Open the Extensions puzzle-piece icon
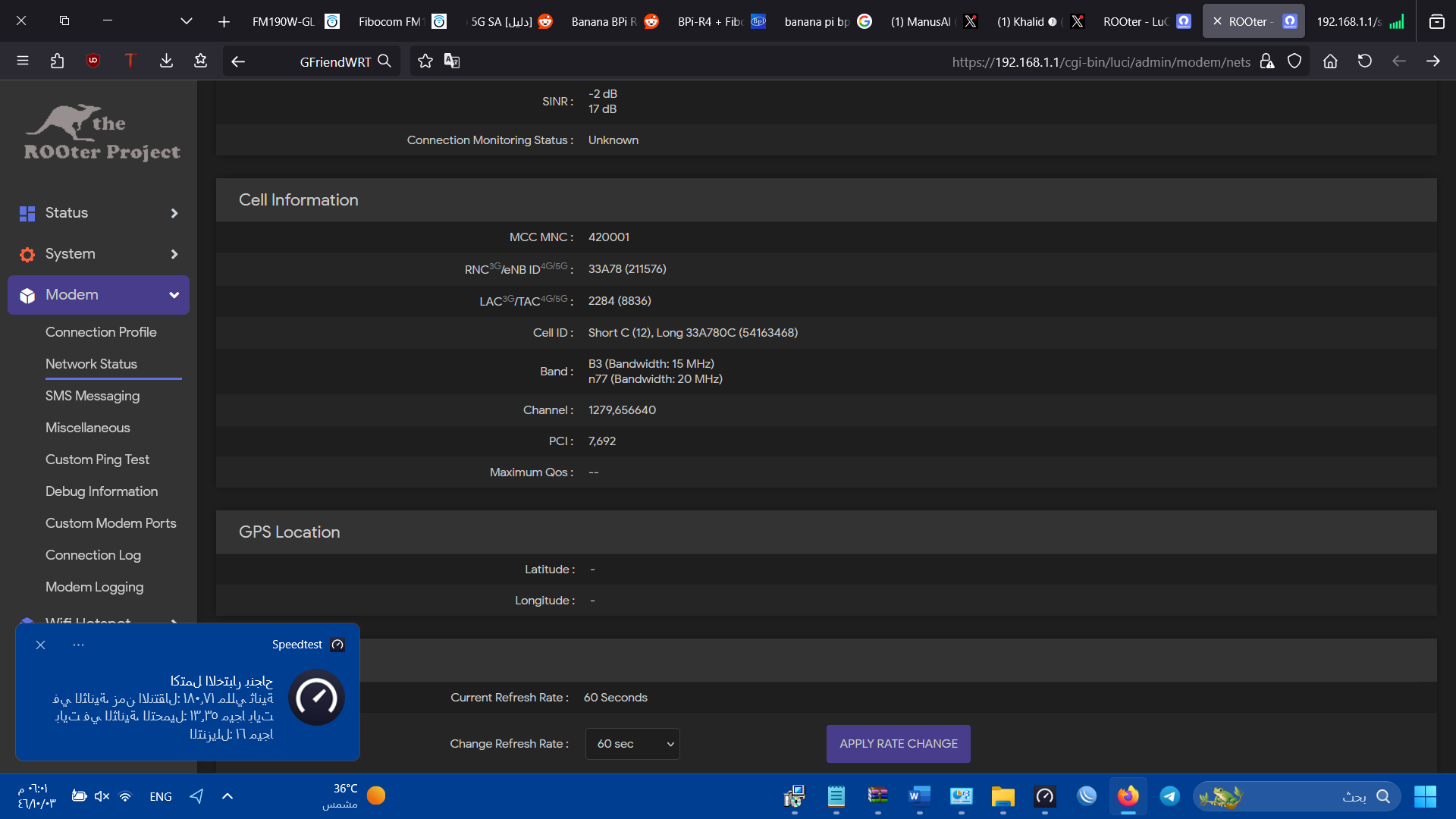 pos(57,61)
